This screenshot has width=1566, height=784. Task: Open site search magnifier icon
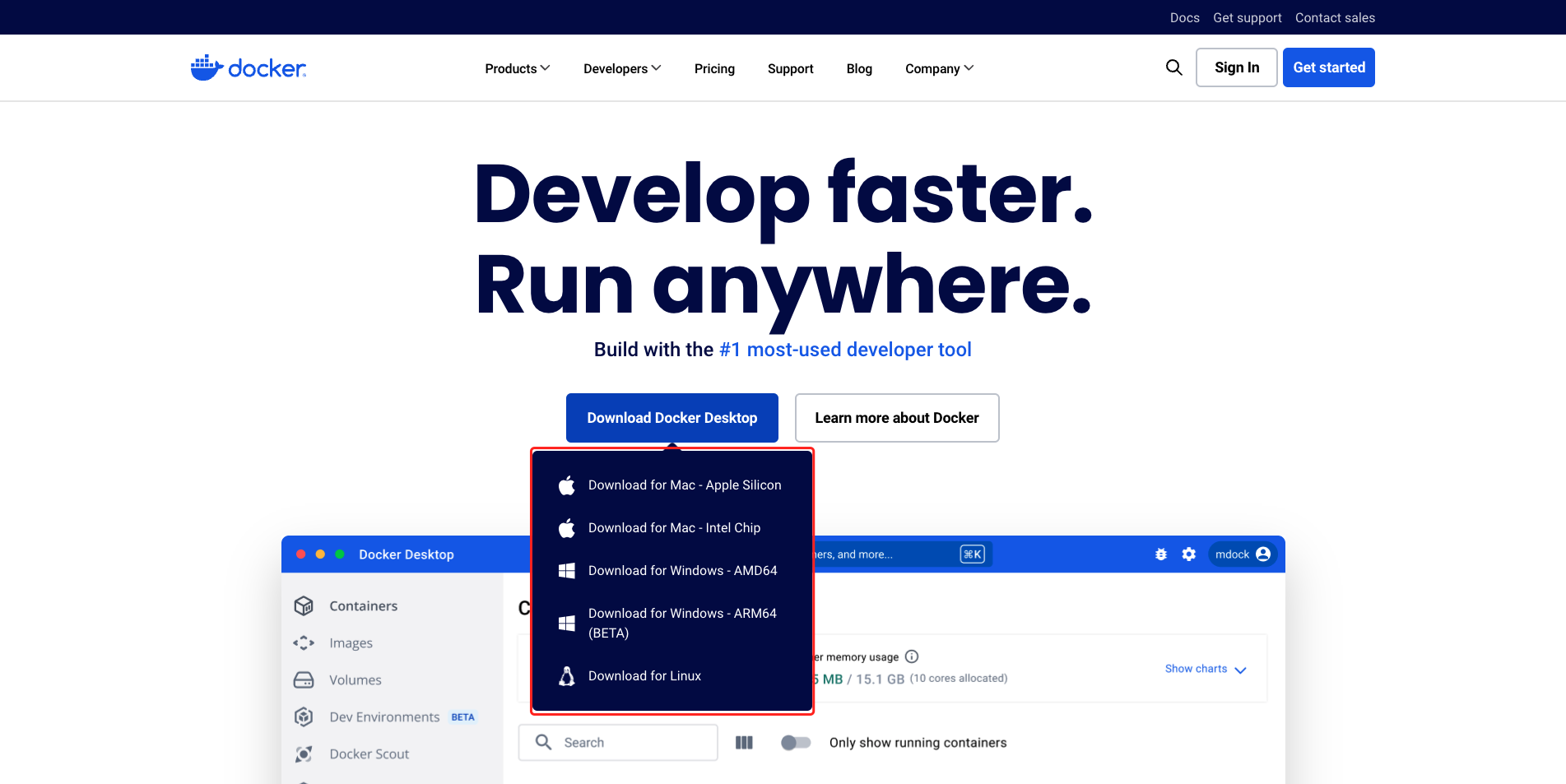click(x=1173, y=67)
